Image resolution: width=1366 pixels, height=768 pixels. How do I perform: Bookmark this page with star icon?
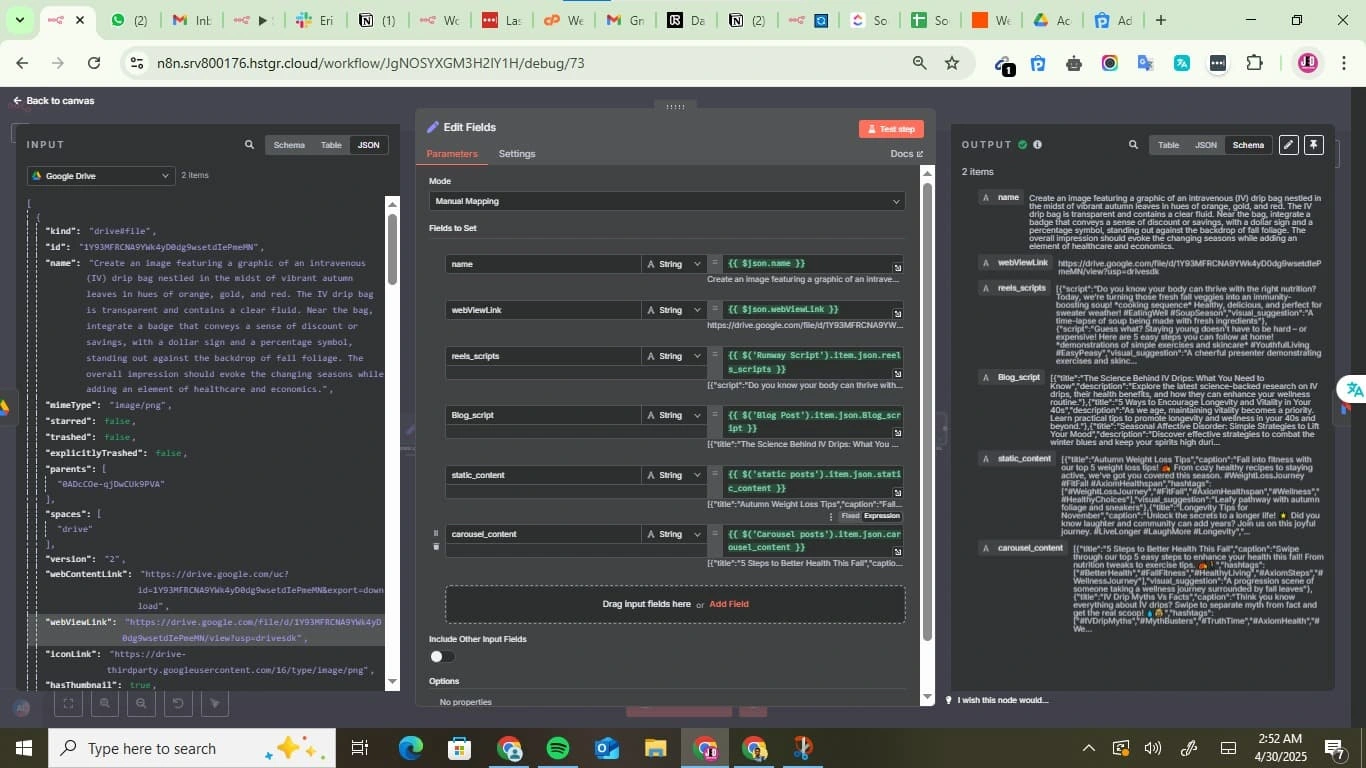pos(952,63)
